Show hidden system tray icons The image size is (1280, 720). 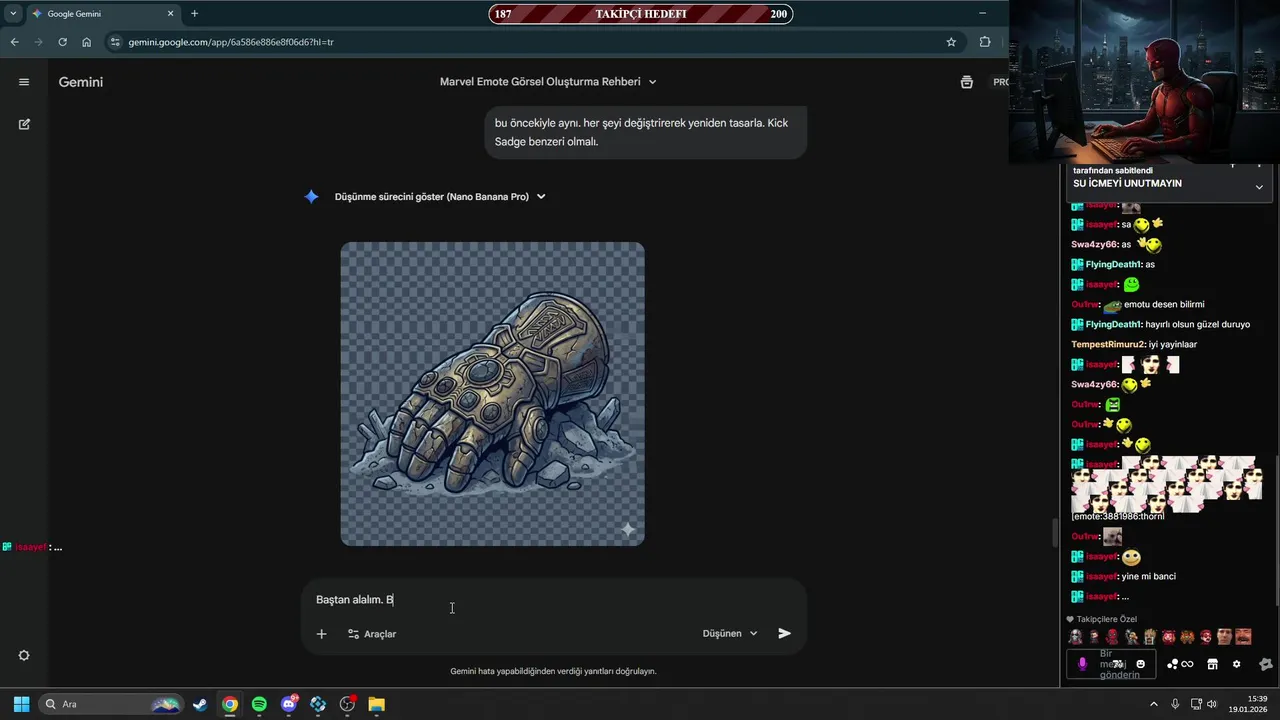pyautogui.click(x=1153, y=704)
